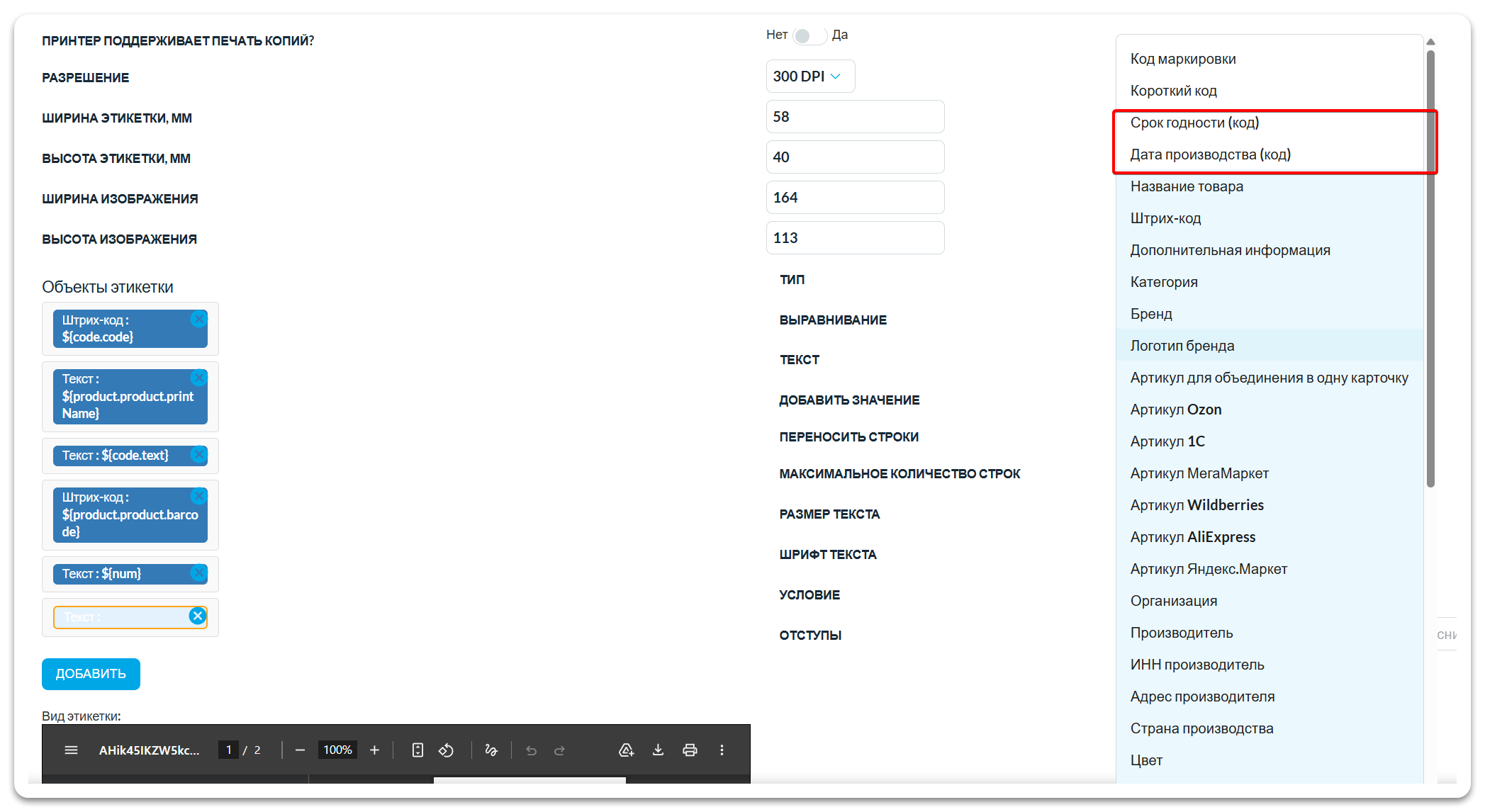This screenshot has width=1485, height=812.
Task: Zoom in in the PDF viewer
Action: (374, 750)
